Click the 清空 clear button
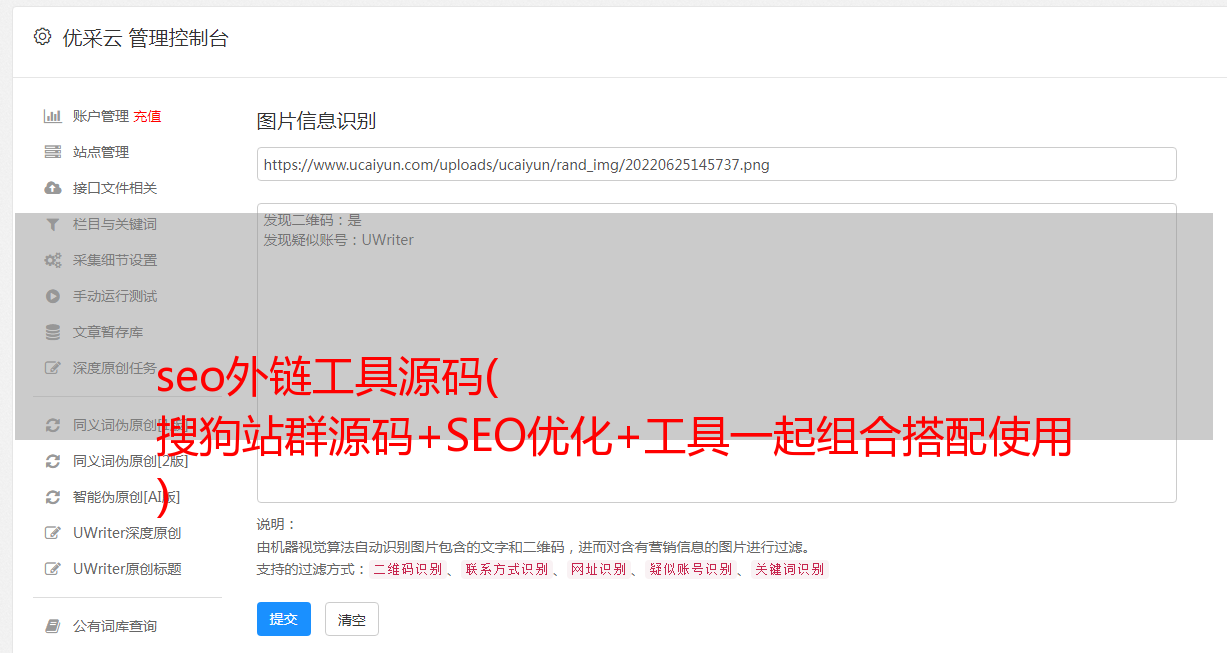This screenshot has width=1227, height=653. tap(352, 619)
